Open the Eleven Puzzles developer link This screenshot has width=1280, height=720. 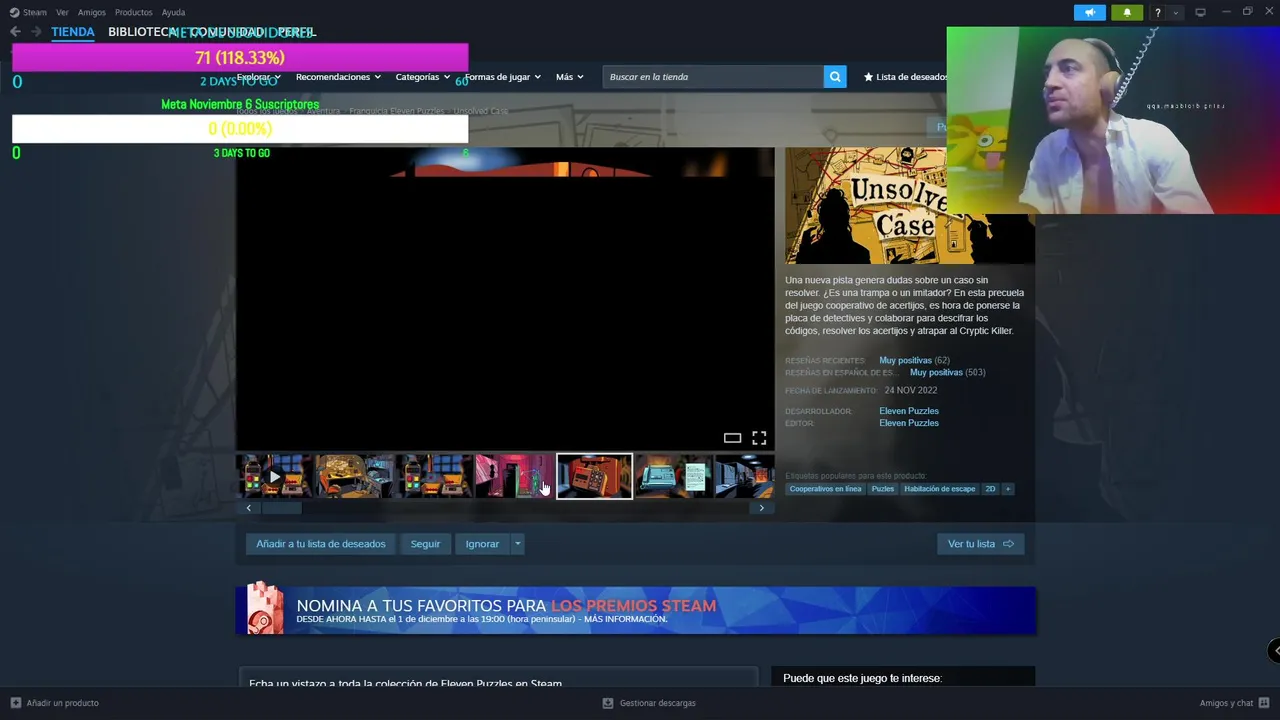point(909,411)
